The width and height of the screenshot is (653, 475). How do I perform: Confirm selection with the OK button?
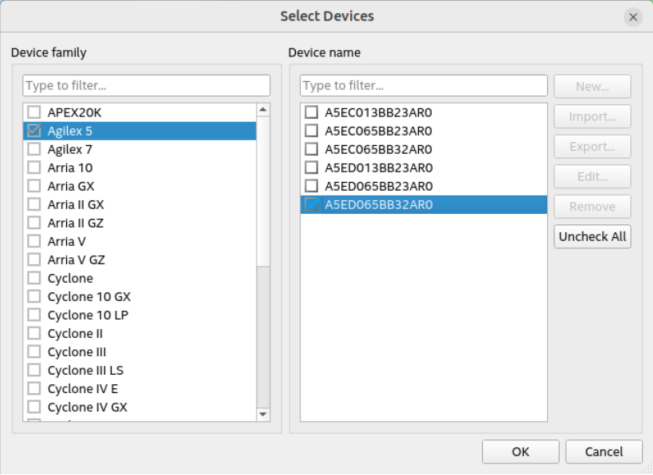[520, 451]
